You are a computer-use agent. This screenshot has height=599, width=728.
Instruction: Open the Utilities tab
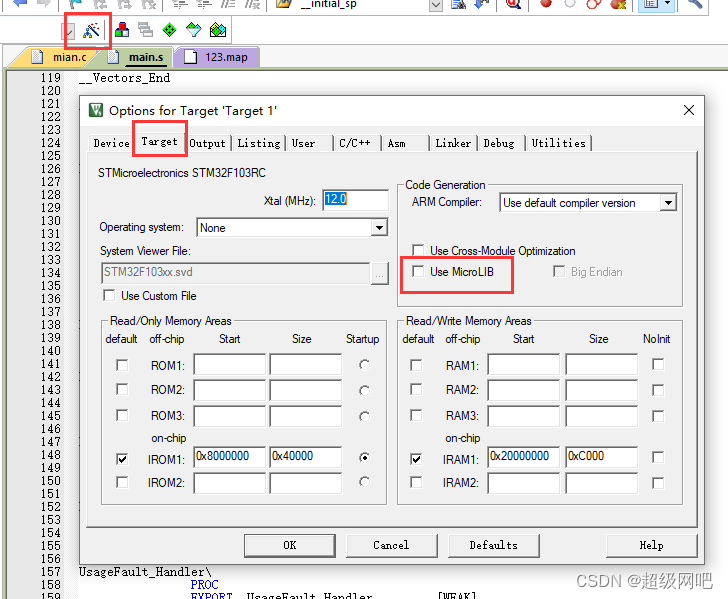pos(558,143)
